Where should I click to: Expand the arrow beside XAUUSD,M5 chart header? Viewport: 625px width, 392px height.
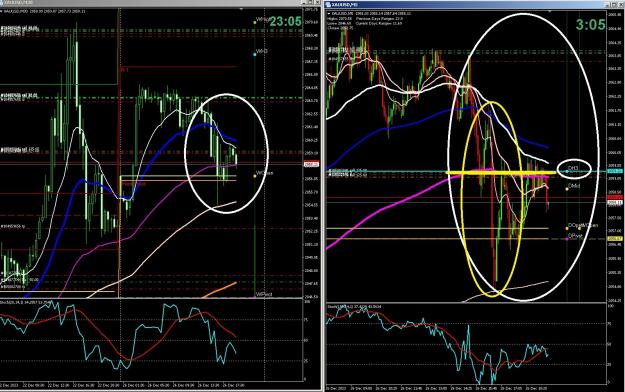pos(328,14)
